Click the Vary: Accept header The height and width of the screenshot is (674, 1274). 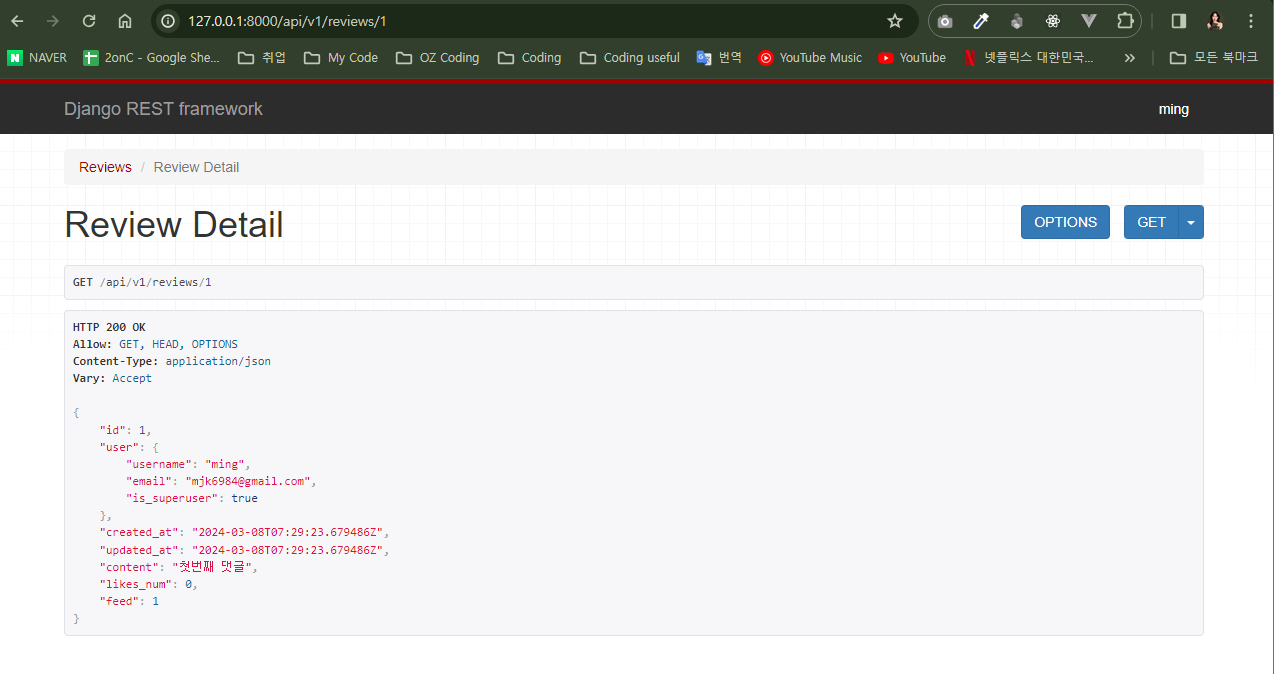tap(112, 378)
